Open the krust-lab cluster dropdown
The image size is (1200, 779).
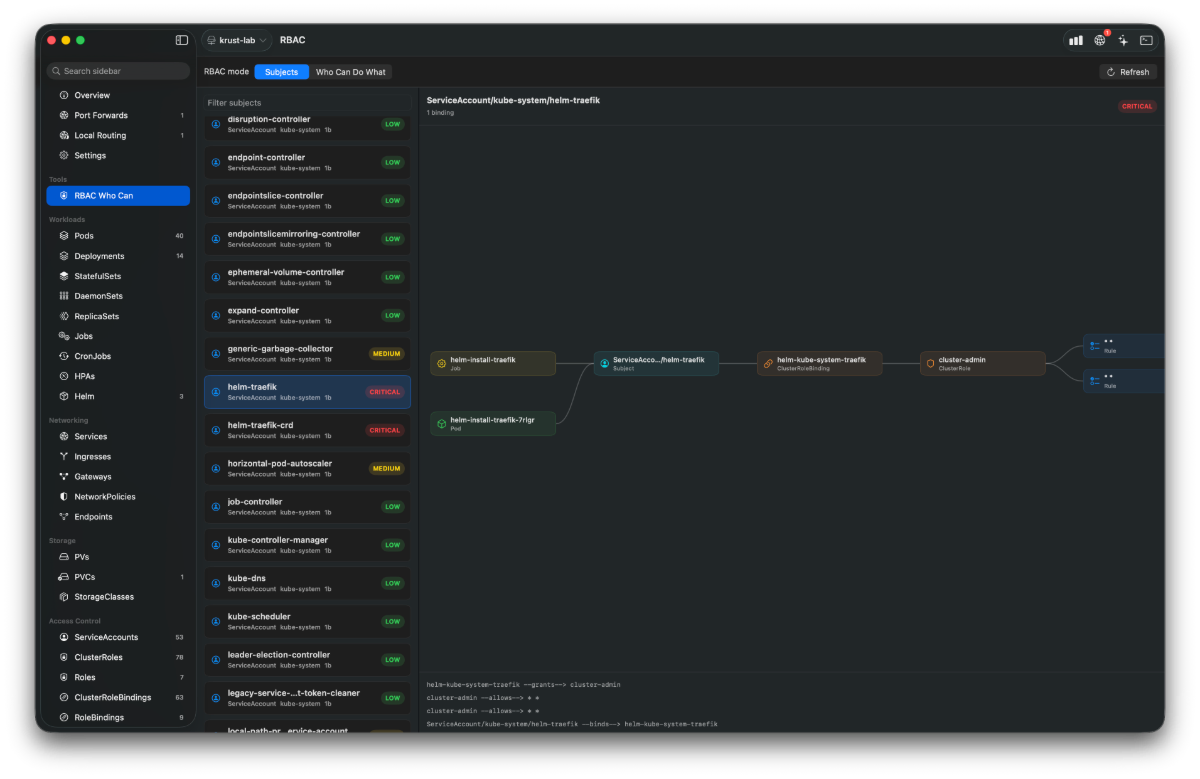[x=236, y=40]
